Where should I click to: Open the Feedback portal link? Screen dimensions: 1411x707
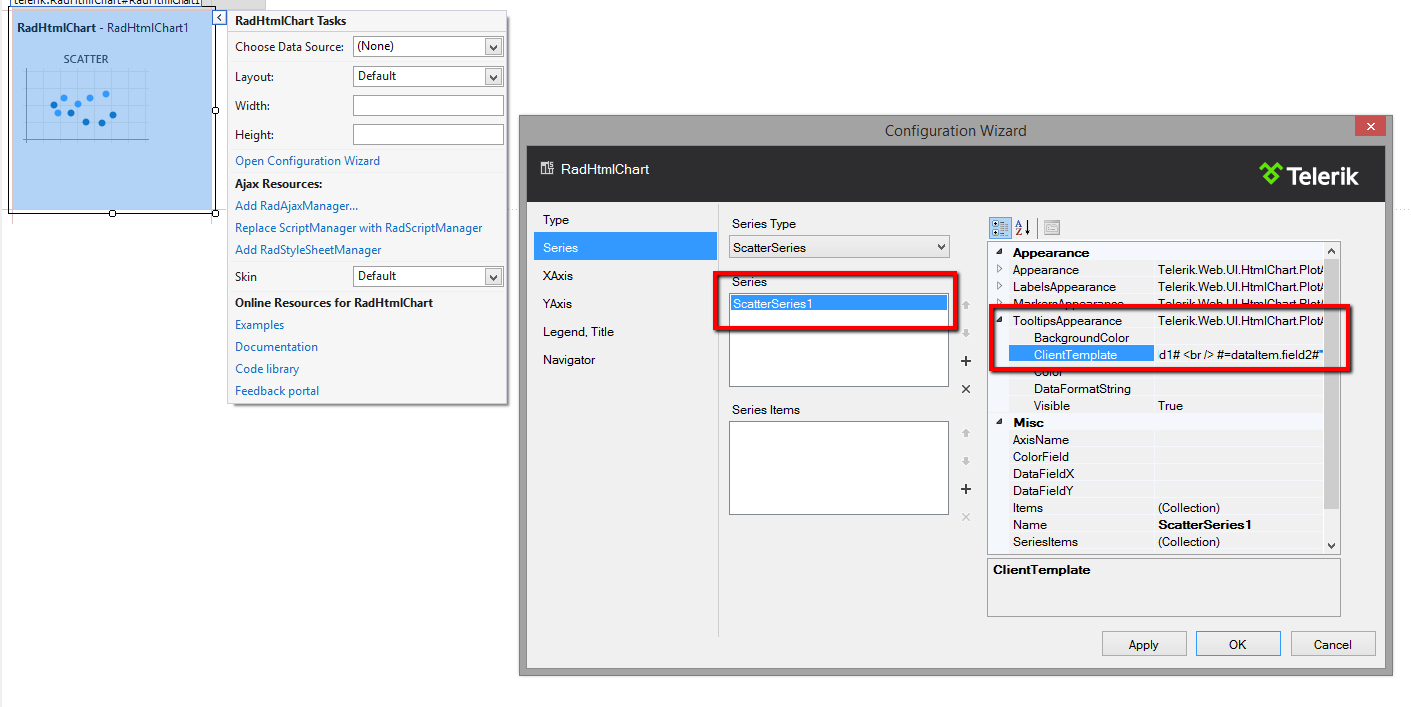pos(277,391)
